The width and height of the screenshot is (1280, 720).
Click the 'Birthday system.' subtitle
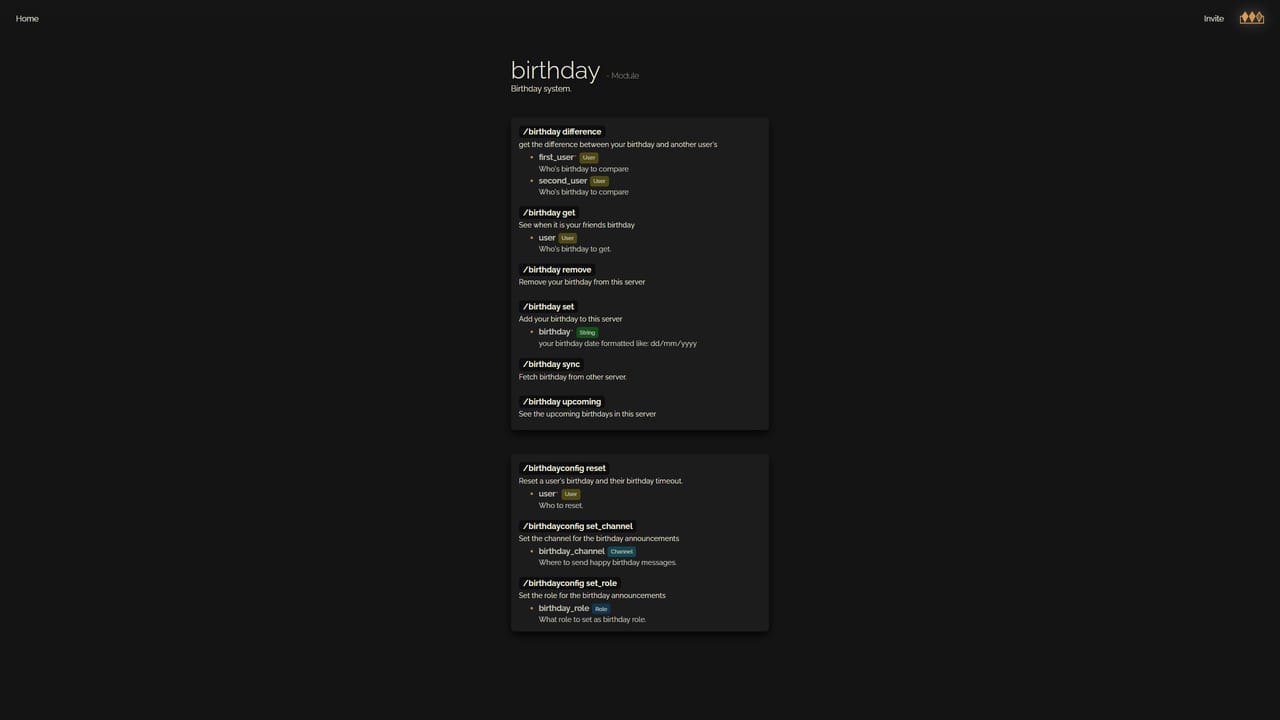(541, 89)
